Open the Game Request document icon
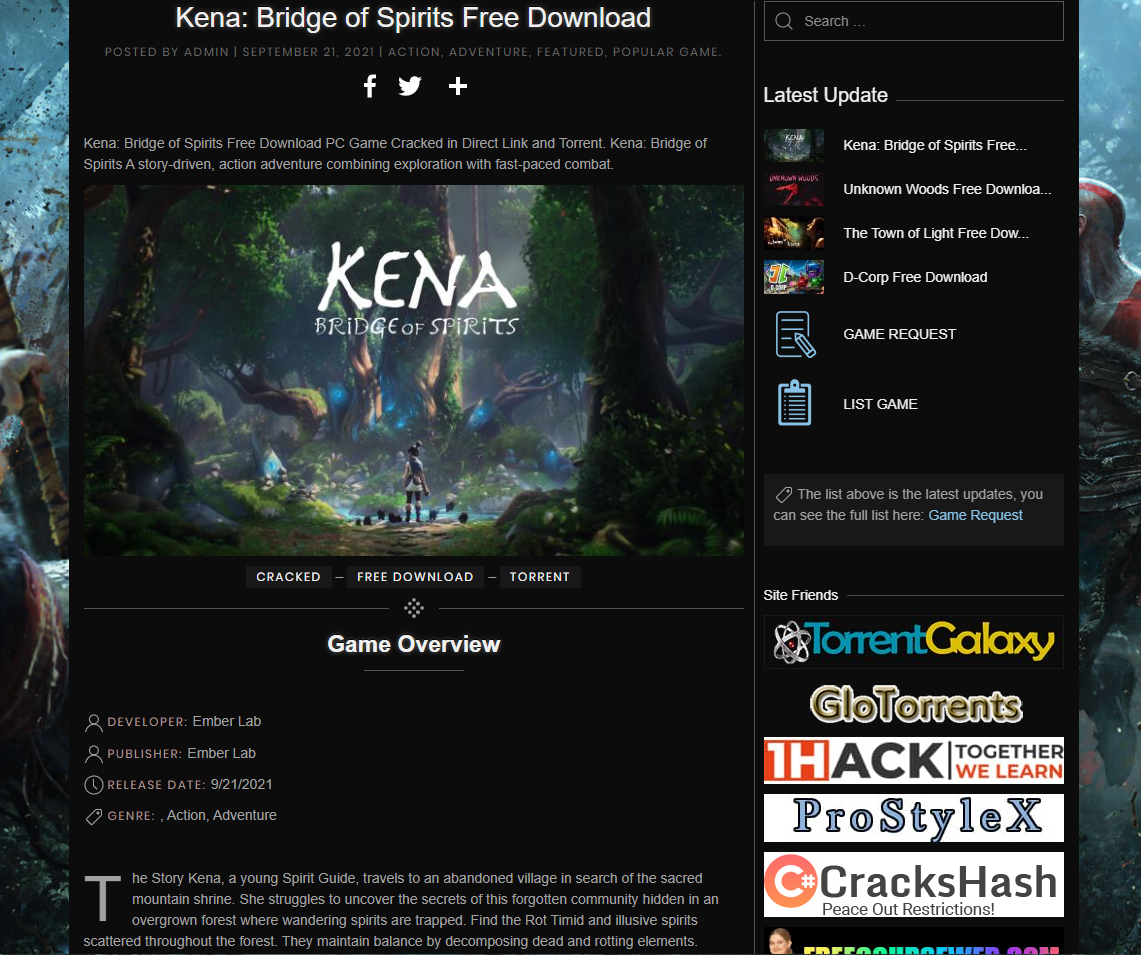The image size is (1141, 955). coord(795,334)
